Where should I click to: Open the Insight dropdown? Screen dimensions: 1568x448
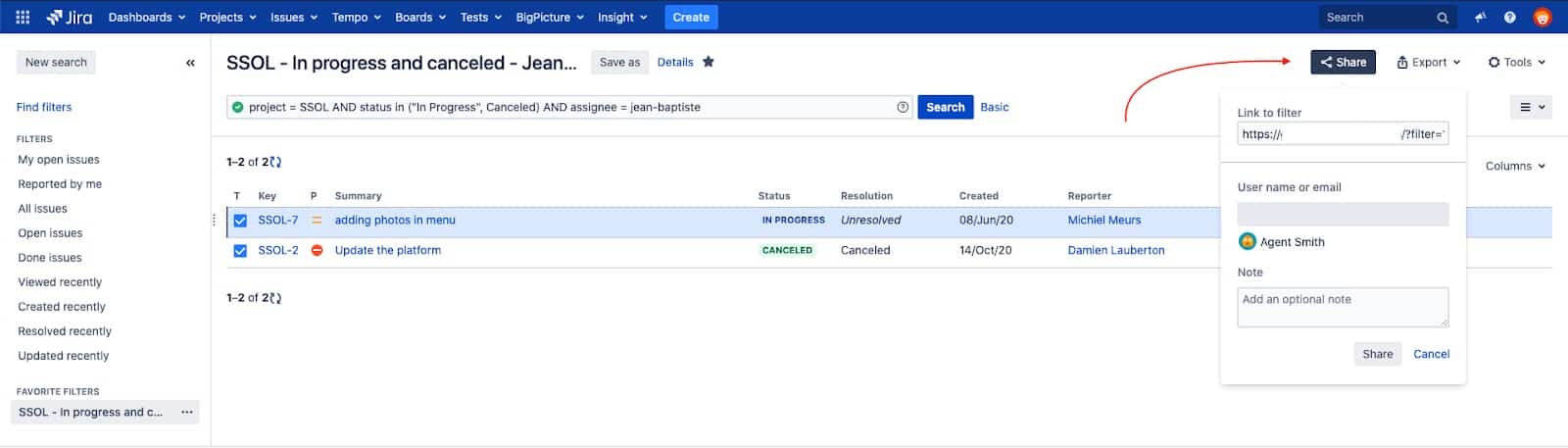[622, 17]
